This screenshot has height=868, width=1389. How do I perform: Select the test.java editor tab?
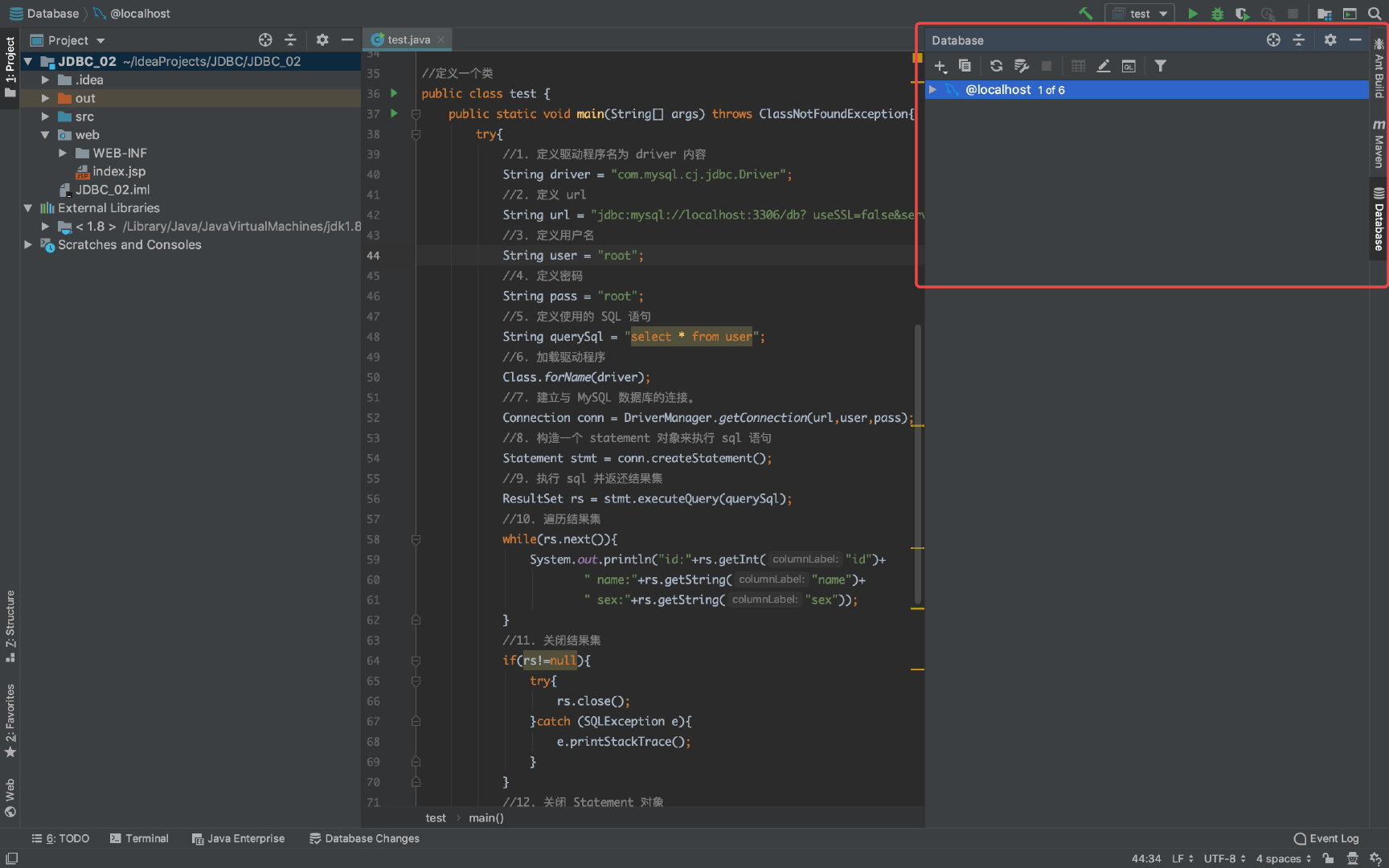click(408, 39)
